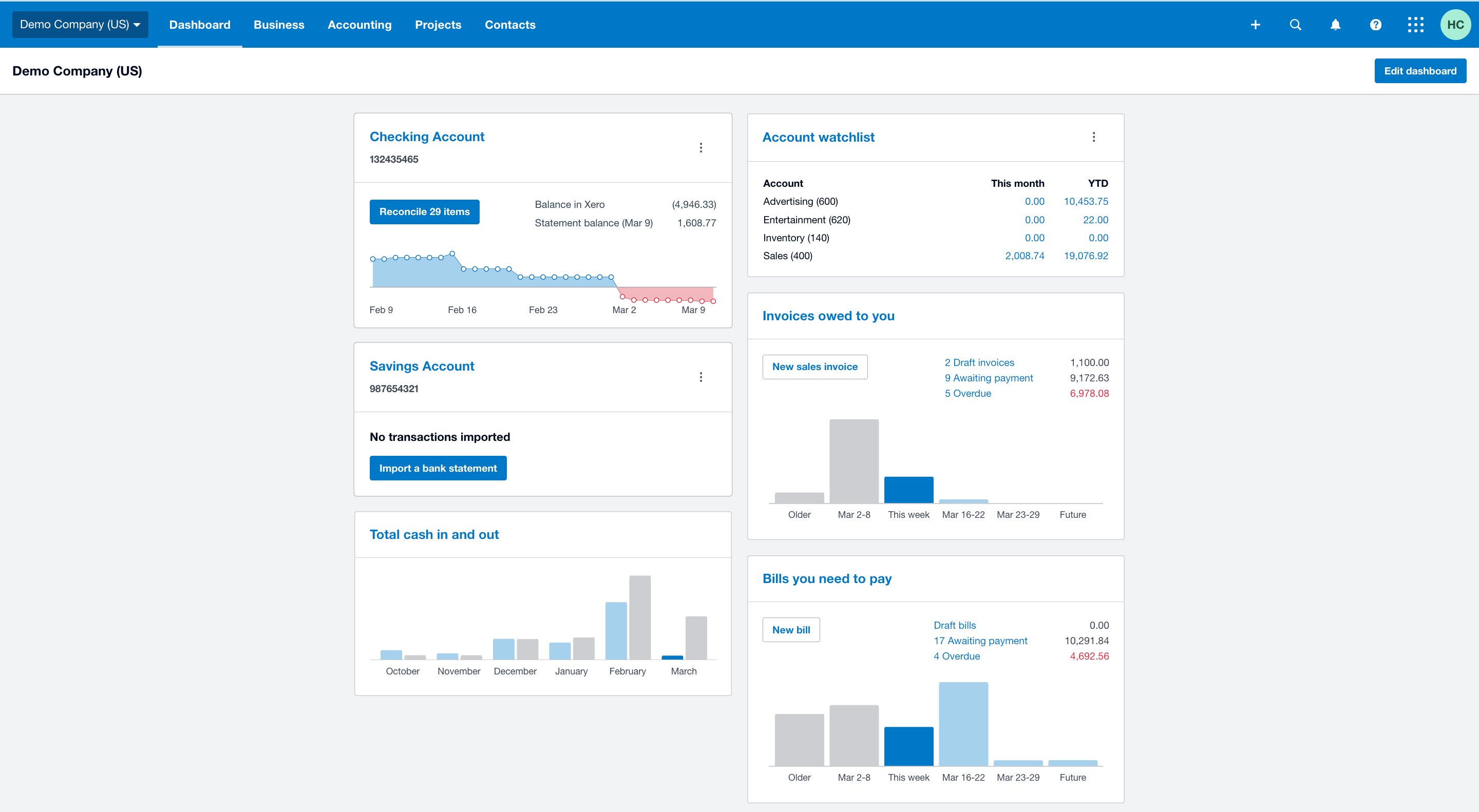Click the help question mark icon
This screenshot has height=812, width=1479.
pyautogui.click(x=1374, y=24)
